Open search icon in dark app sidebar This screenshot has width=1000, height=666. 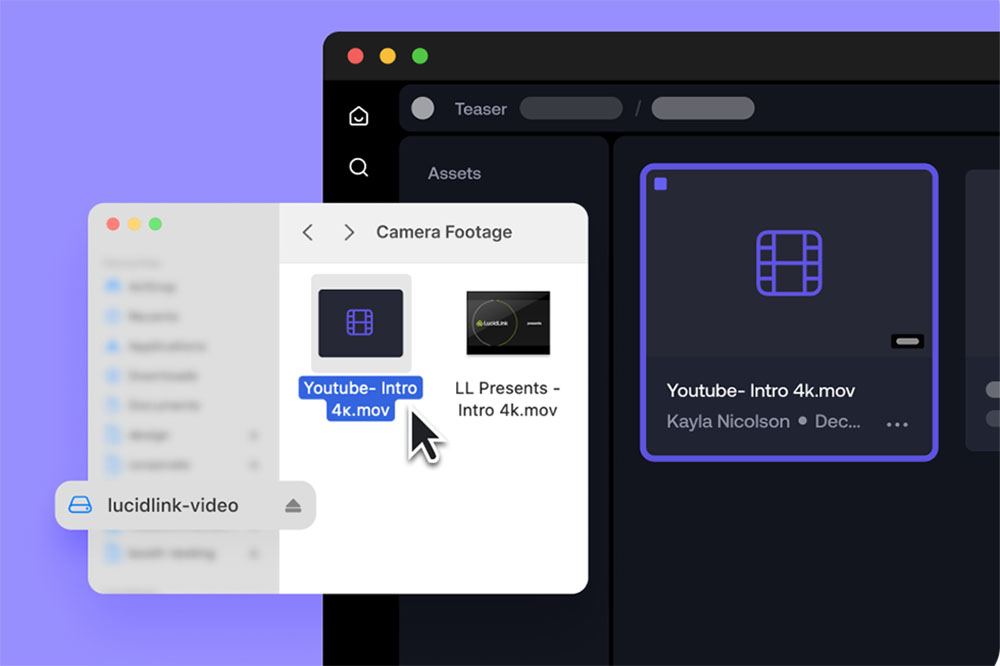(358, 167)
